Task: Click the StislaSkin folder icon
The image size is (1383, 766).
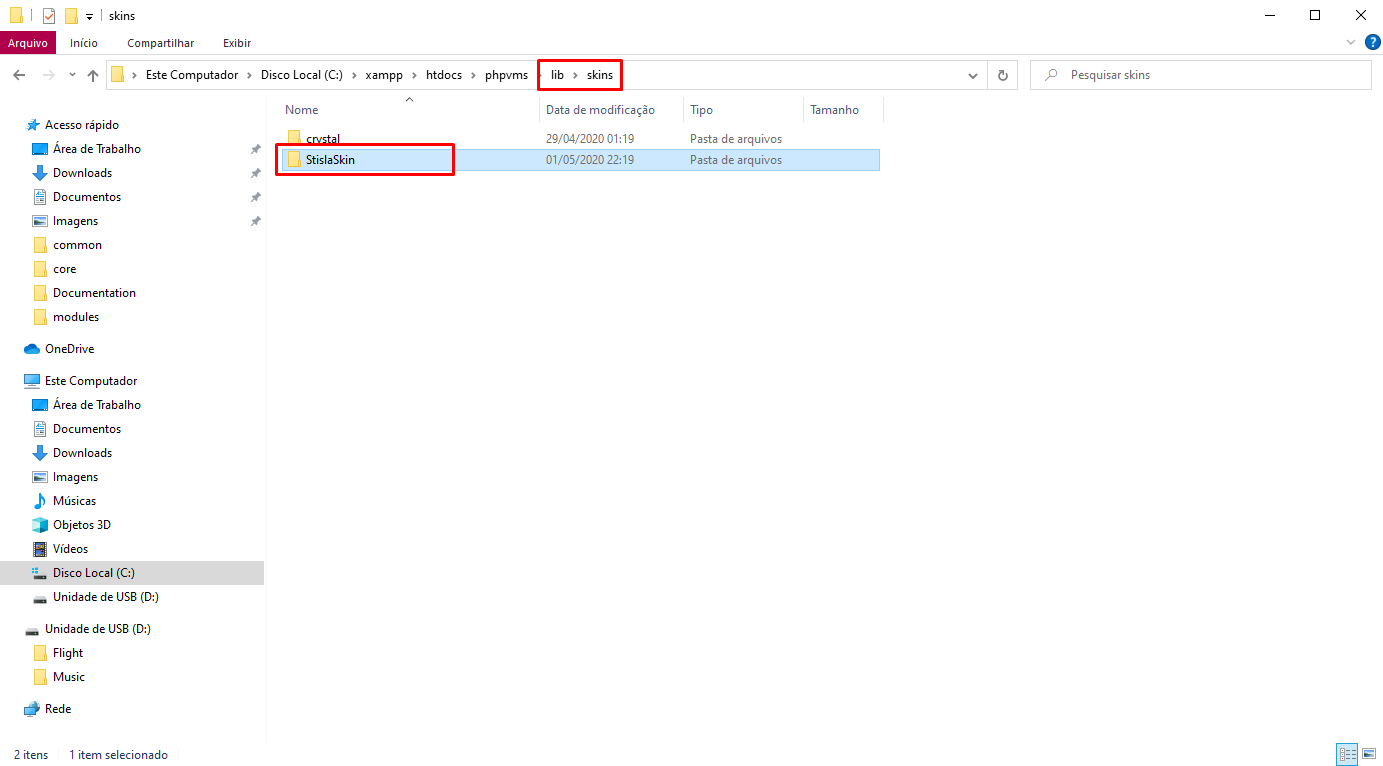Action: point(294,160)
